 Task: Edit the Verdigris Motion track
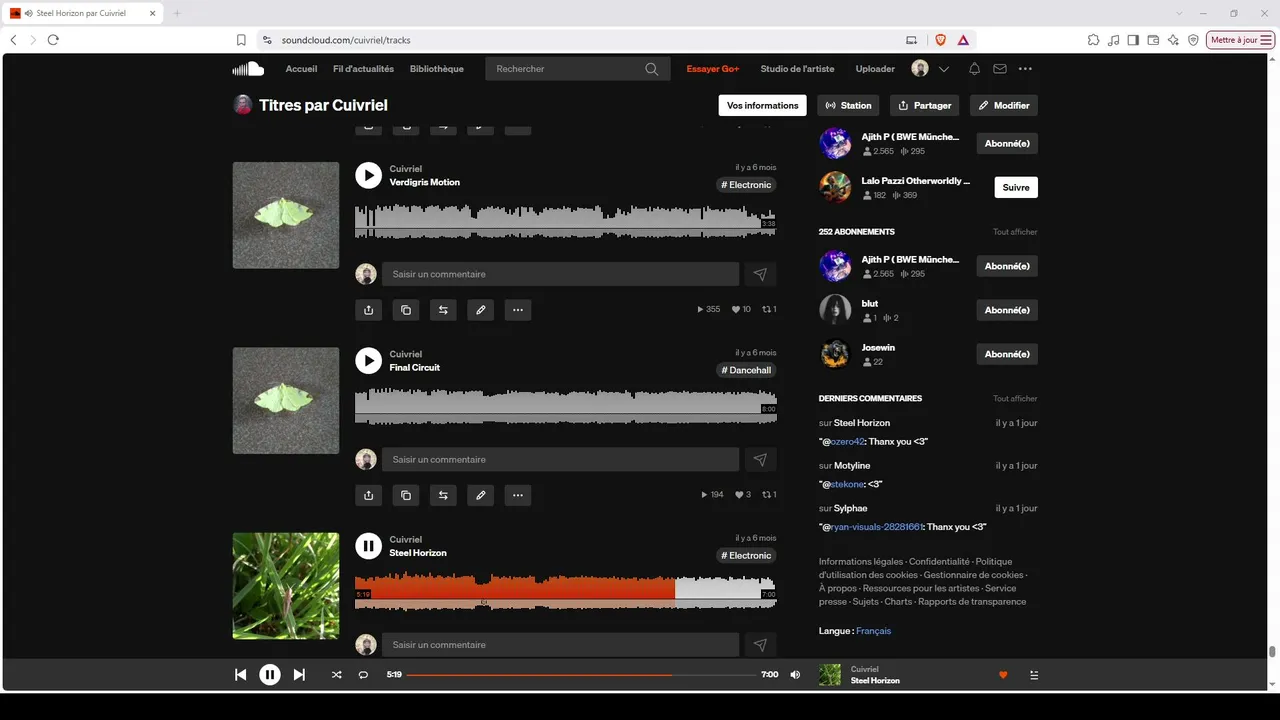[x=480, y=310]
